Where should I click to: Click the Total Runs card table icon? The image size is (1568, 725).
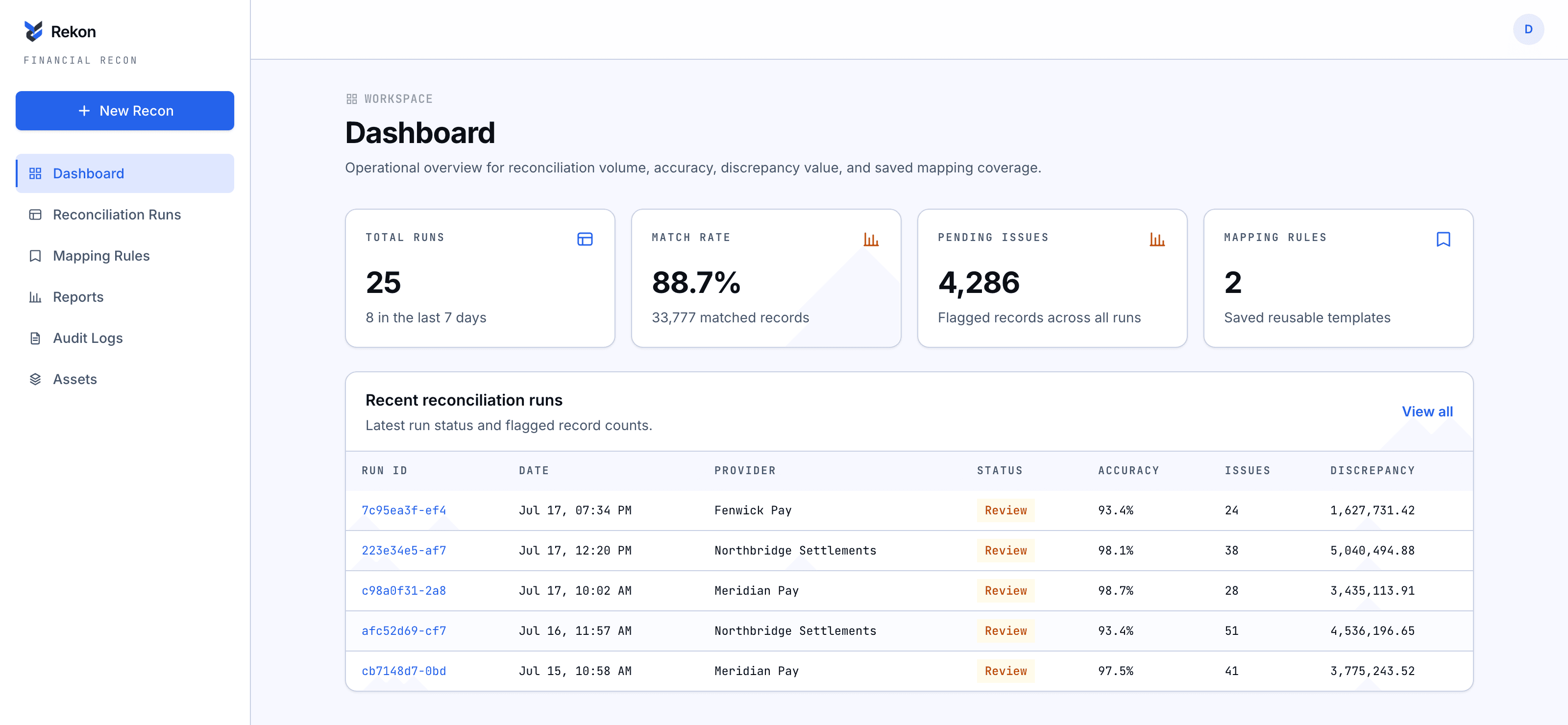coord(585,239)
